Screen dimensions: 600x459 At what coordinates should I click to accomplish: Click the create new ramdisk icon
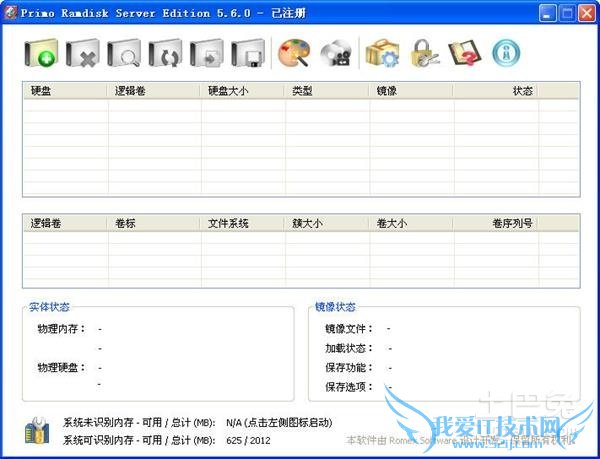pos(41,53)
